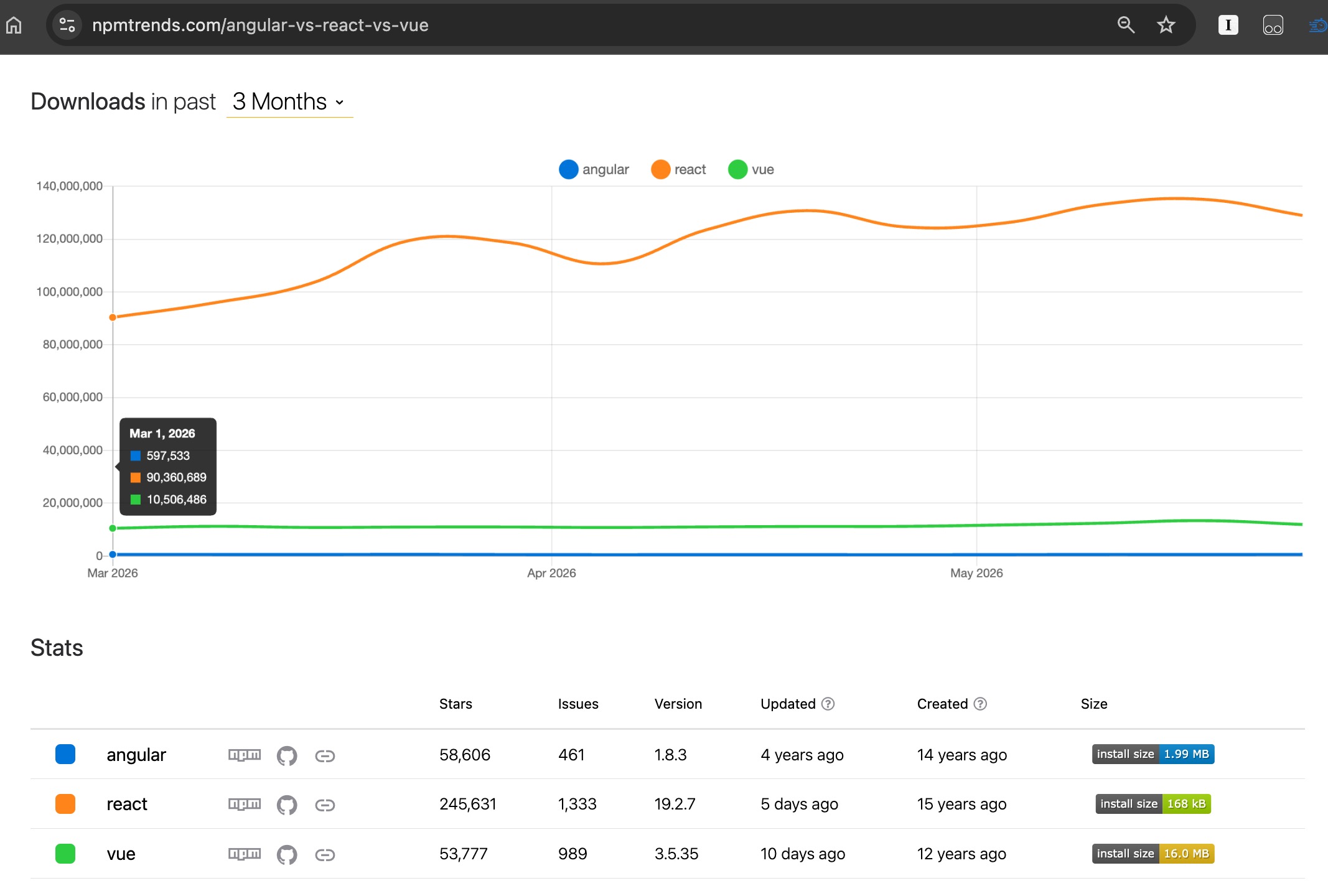
Task: Click the Apr 2026 axis label
Action: point(551,573)
